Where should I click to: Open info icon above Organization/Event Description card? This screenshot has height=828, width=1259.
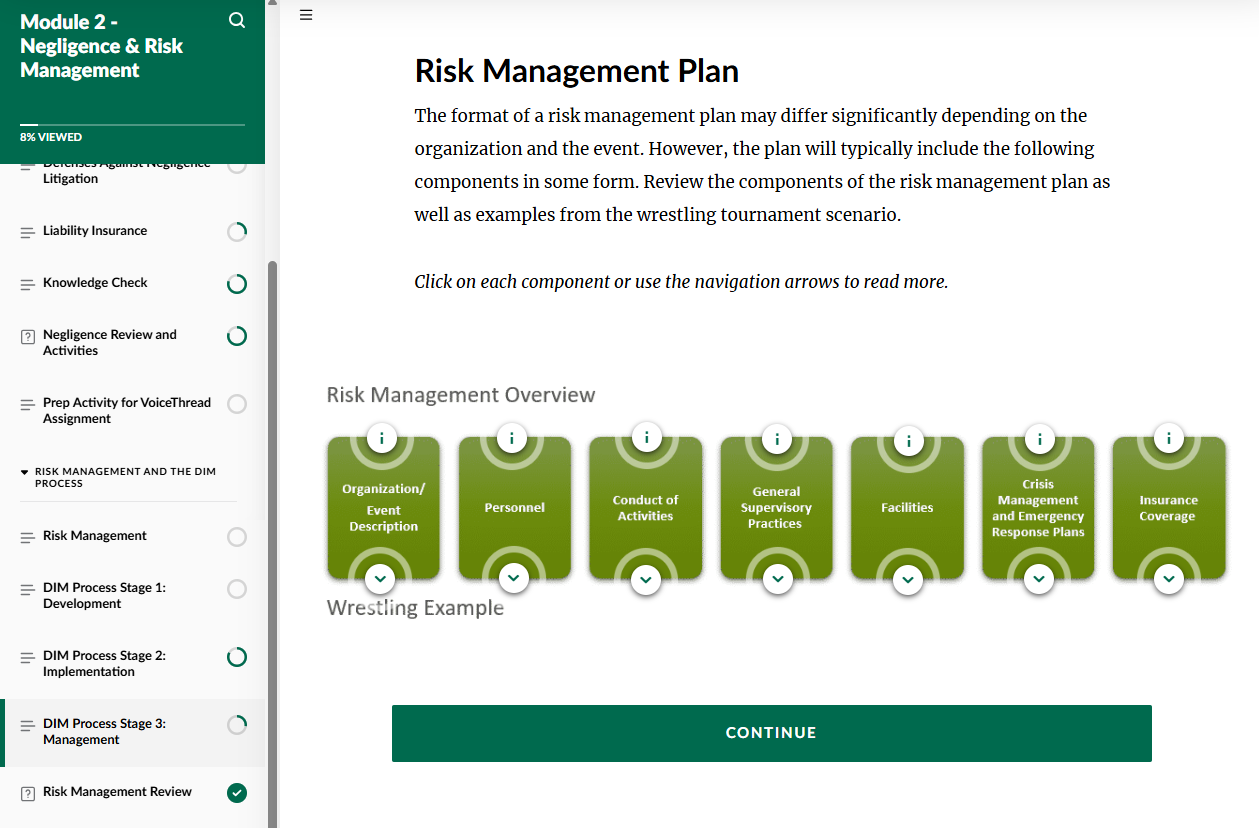(383, 438)
